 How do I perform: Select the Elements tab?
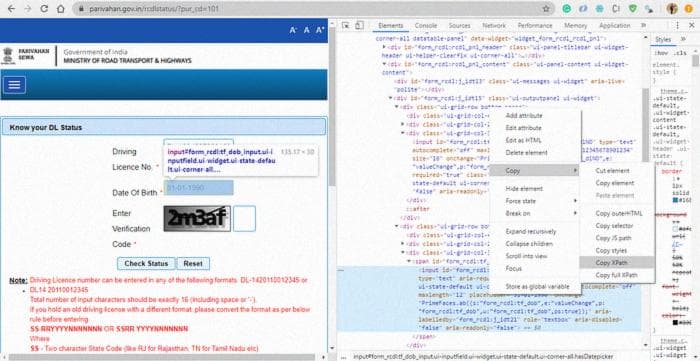click(x=391, y=25)
